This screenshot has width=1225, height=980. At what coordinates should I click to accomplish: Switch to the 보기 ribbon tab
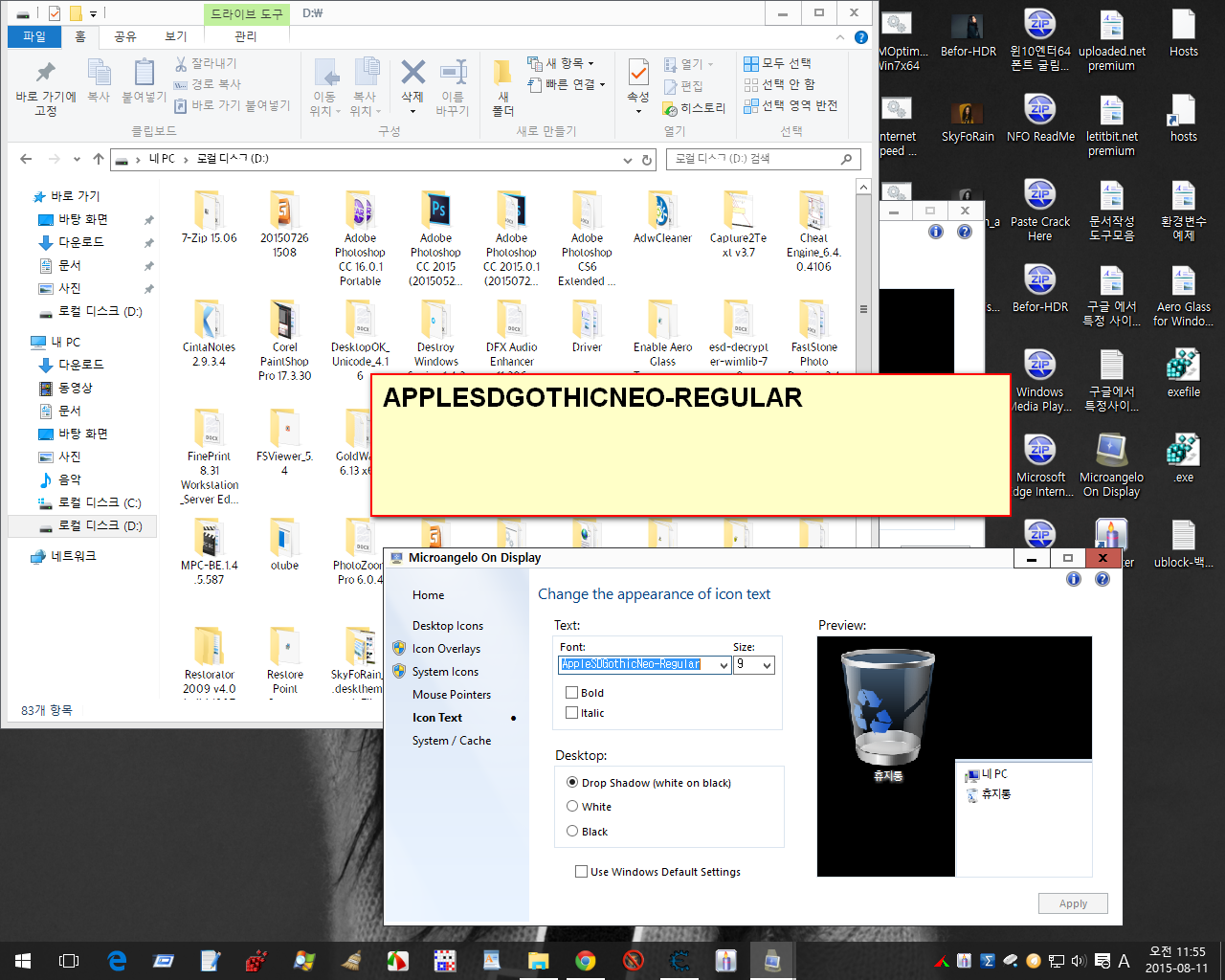click(x=176, y=36)
